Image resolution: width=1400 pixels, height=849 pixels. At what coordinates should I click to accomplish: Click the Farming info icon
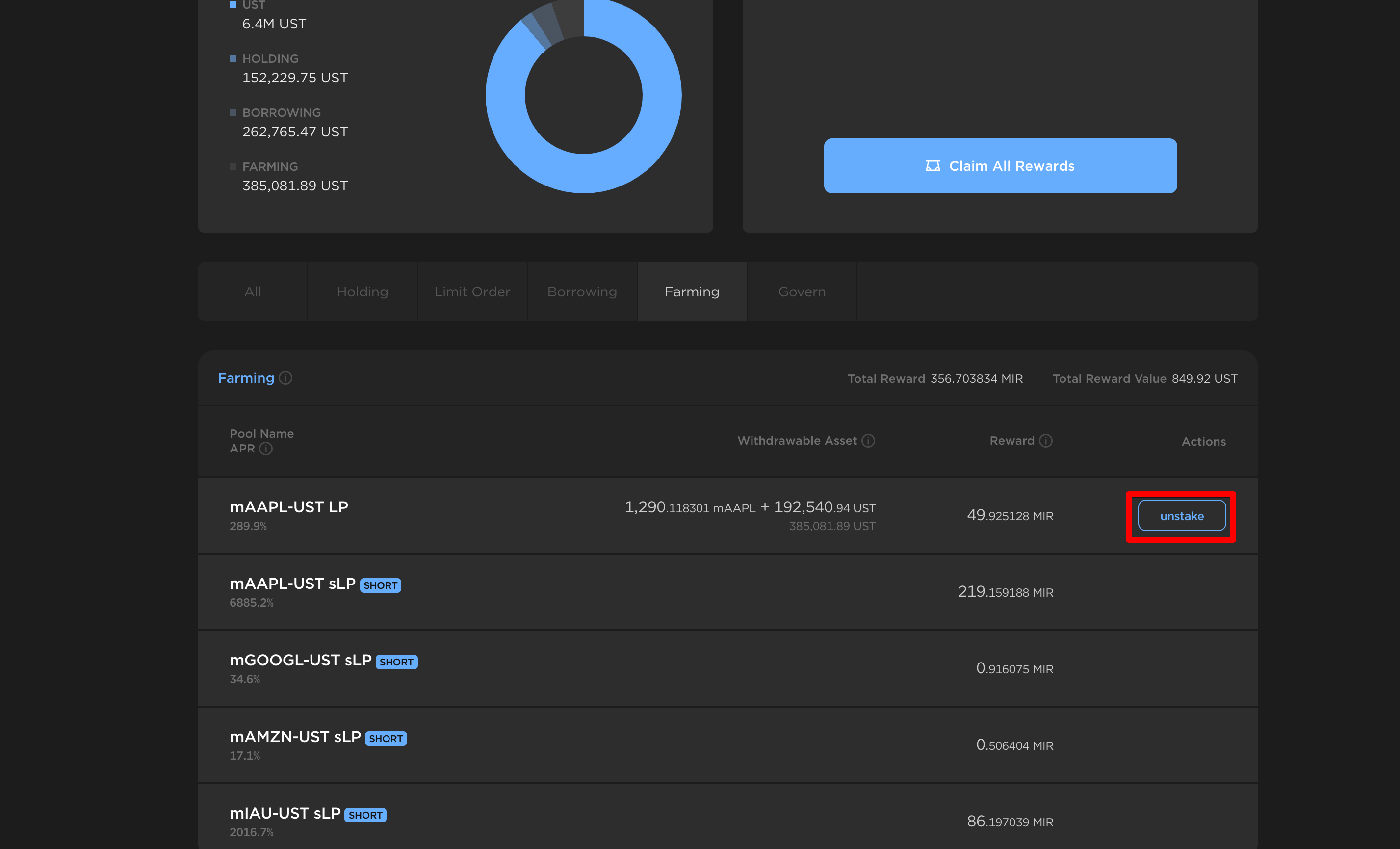click(x=286, y=378)
